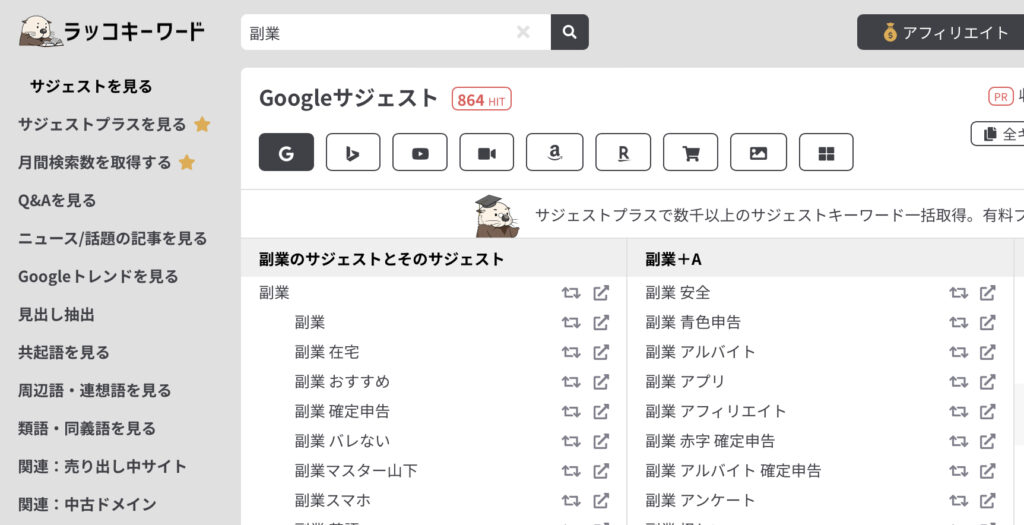Image resolution: width=1024 pixels, height=525 pixels.
Task: Click the サジェストプラス promo banner text
Action: click(778, 215)
